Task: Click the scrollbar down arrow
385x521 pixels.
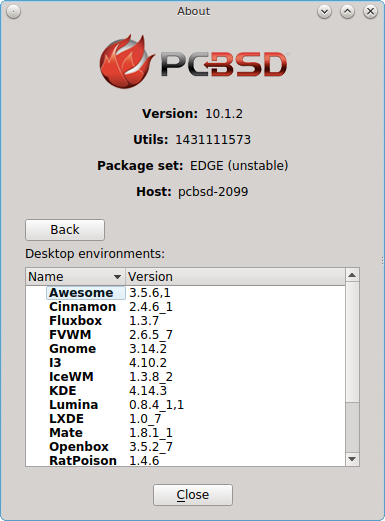Action: (352, 459)
